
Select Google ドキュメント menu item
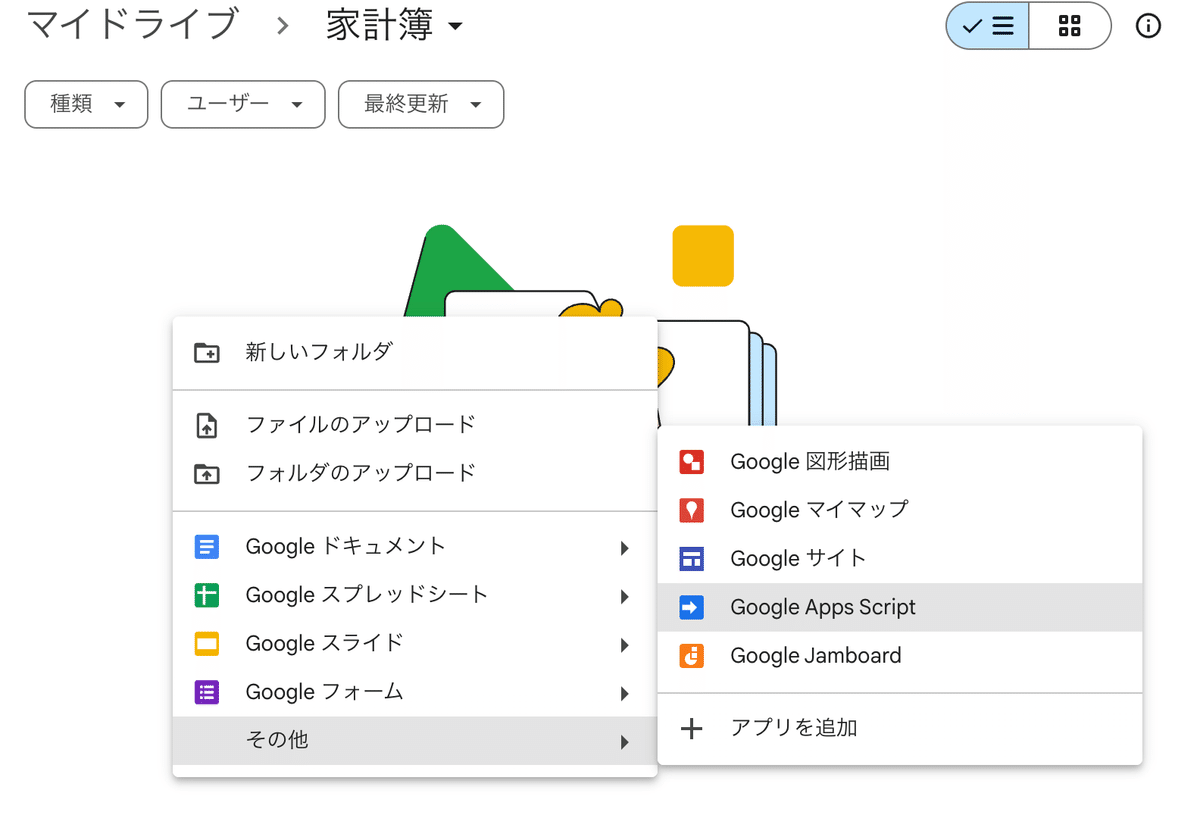(x=415, y=547)
